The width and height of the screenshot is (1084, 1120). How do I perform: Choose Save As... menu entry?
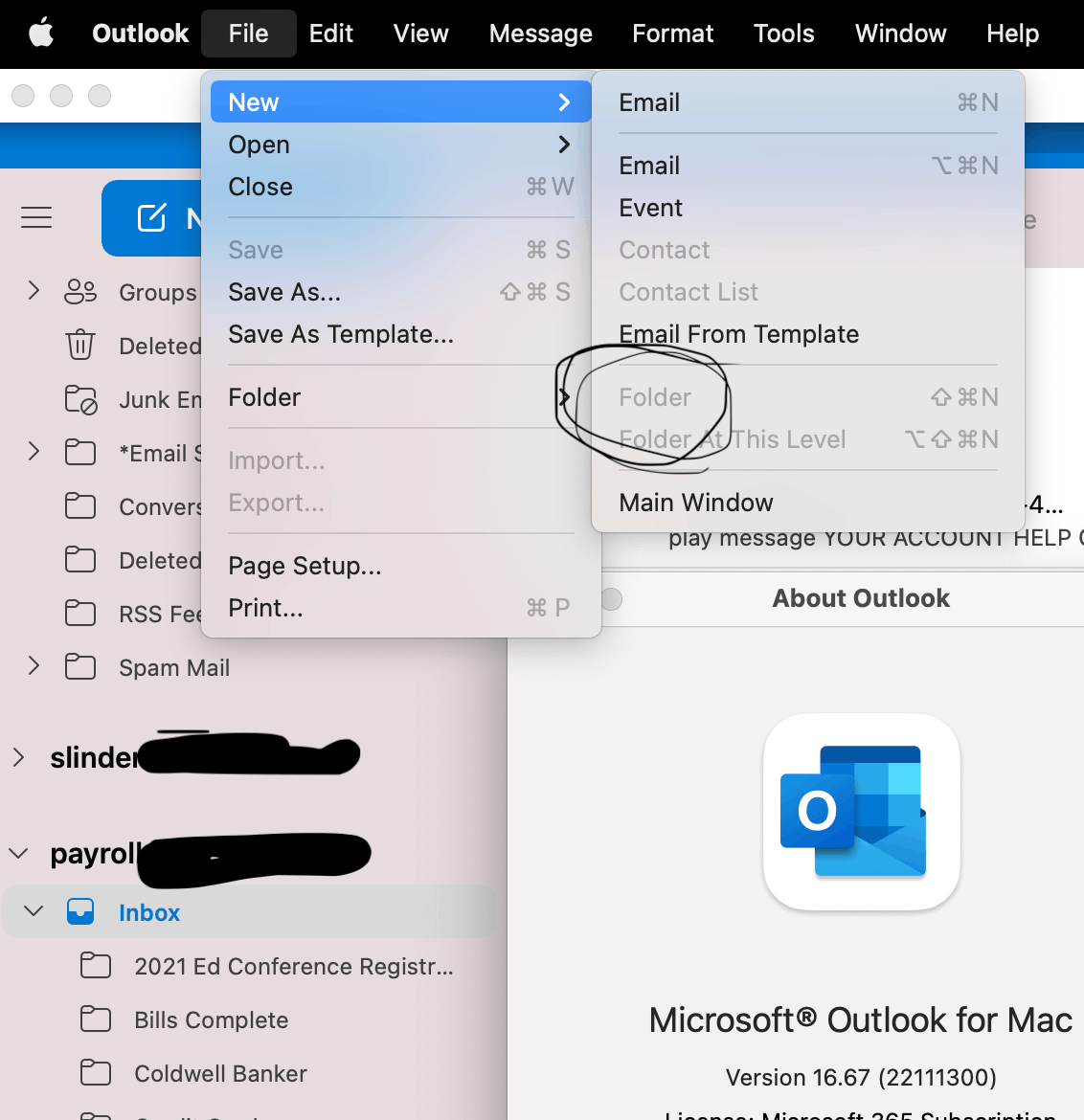pos(401,291)
